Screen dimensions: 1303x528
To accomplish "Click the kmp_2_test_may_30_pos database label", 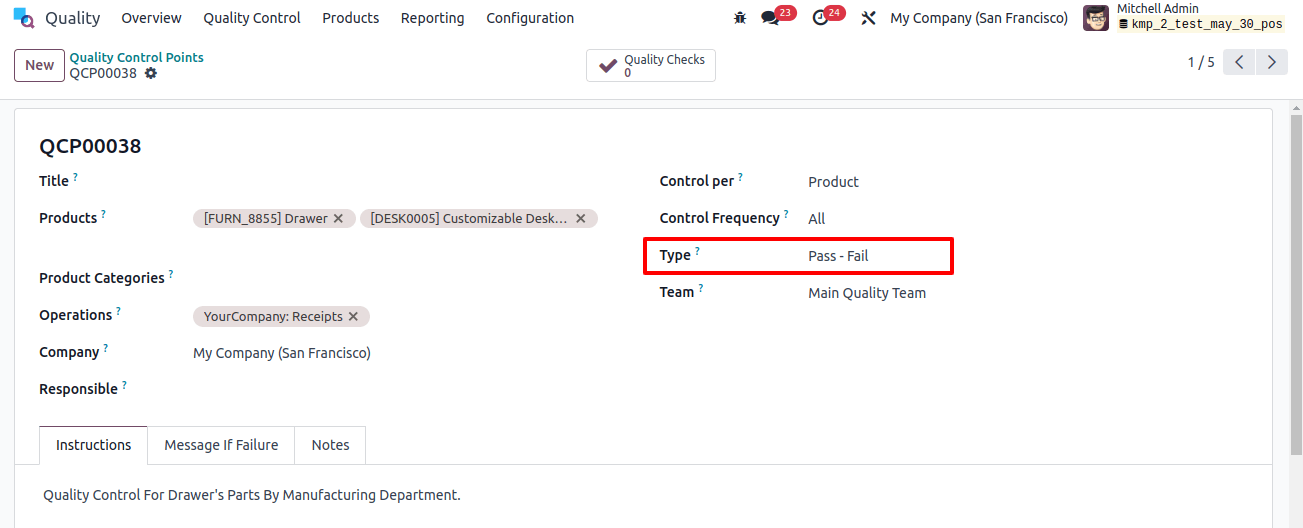I will pyautogui.click(x=1200, y=24).
